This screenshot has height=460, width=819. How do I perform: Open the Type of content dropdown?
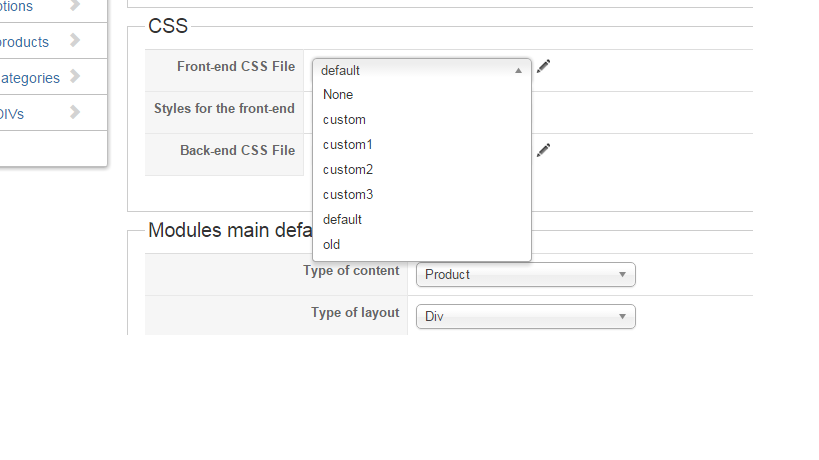click(x=525, y=274)
